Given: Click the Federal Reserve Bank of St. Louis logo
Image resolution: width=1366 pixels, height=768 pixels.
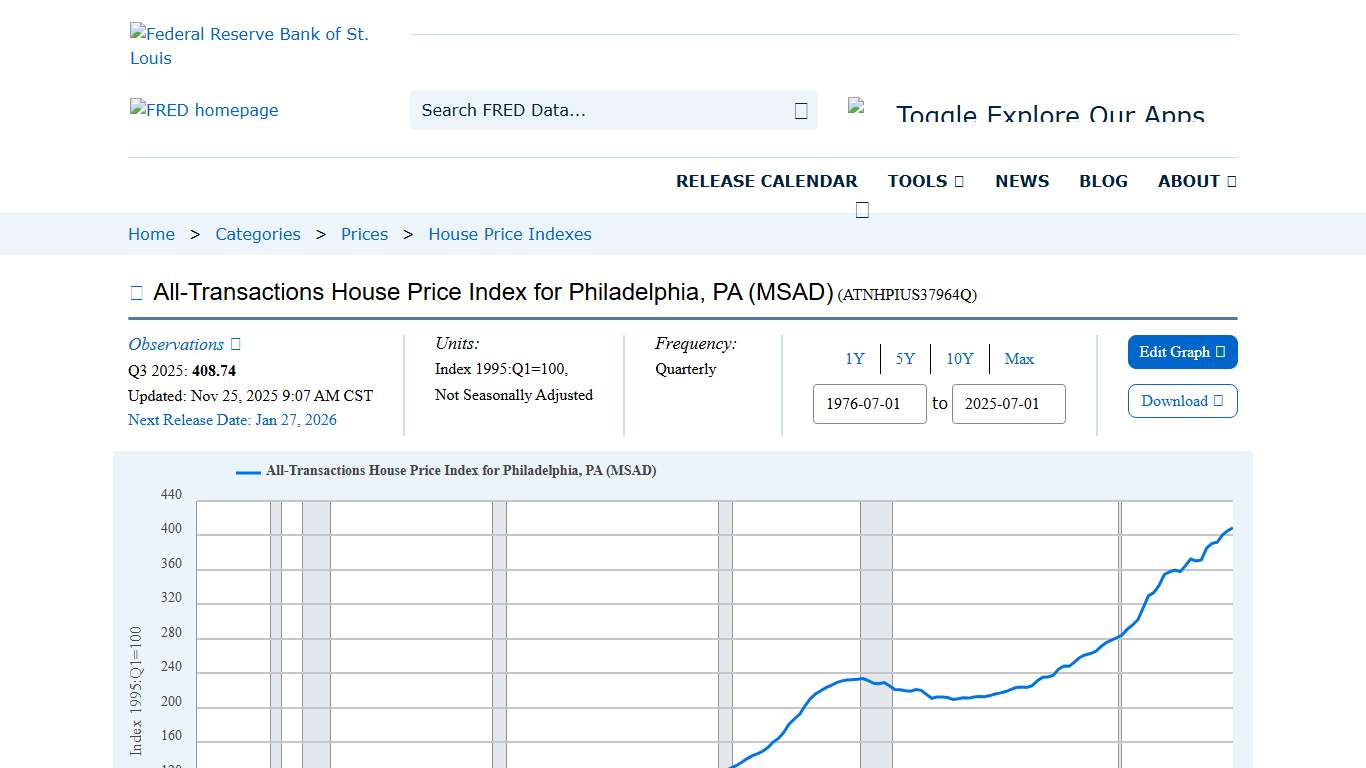Looking at the screenshot, I should (x=249, y=45).
